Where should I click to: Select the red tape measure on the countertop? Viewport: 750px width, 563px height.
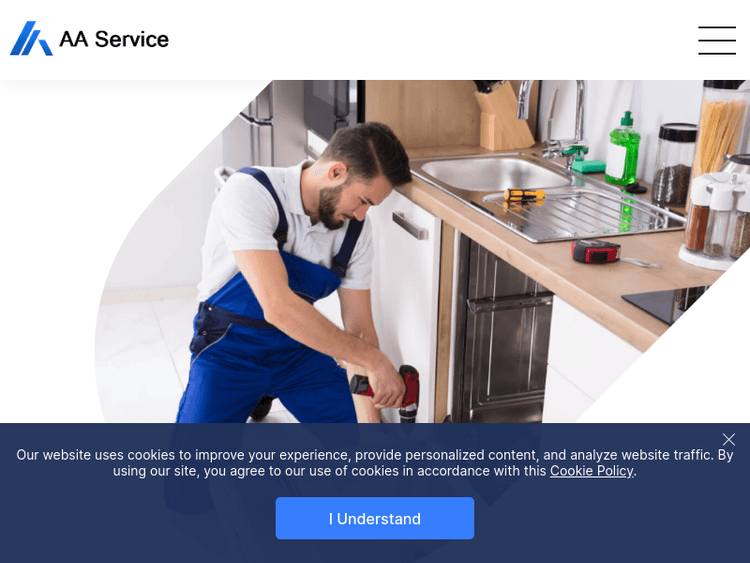pyautogui.click(x=596, y=251)
